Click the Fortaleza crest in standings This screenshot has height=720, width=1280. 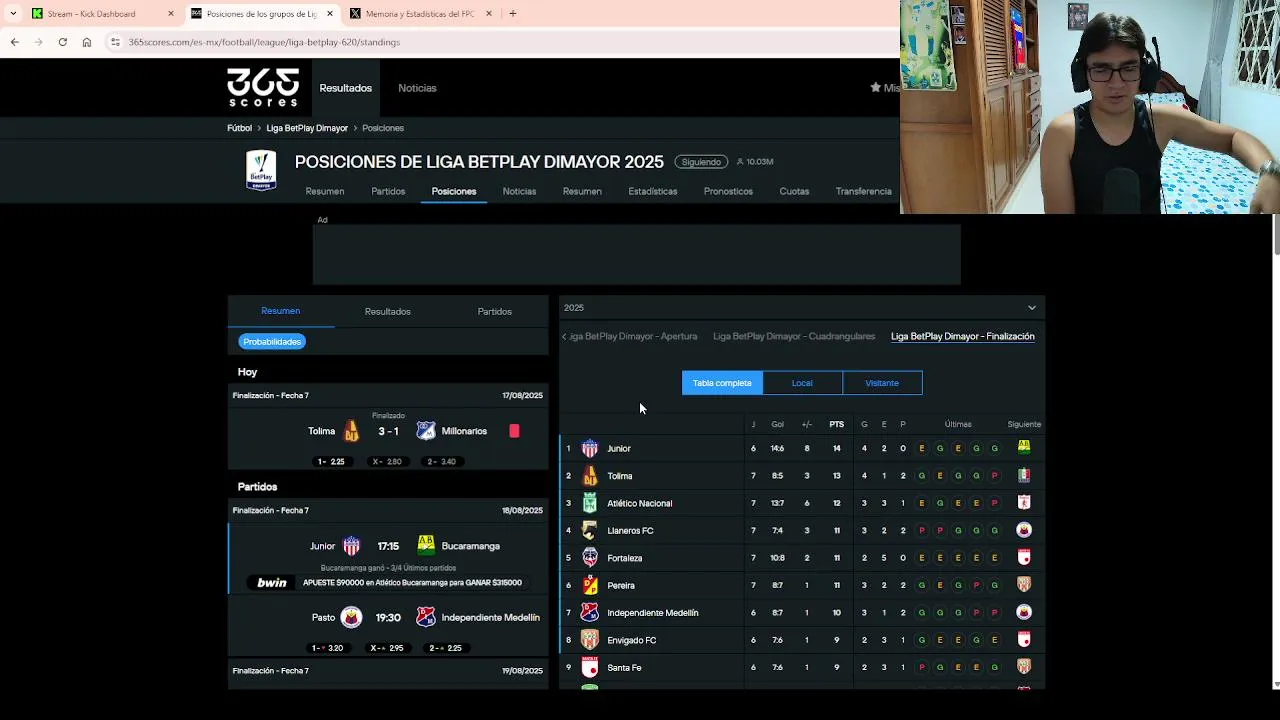590,558
